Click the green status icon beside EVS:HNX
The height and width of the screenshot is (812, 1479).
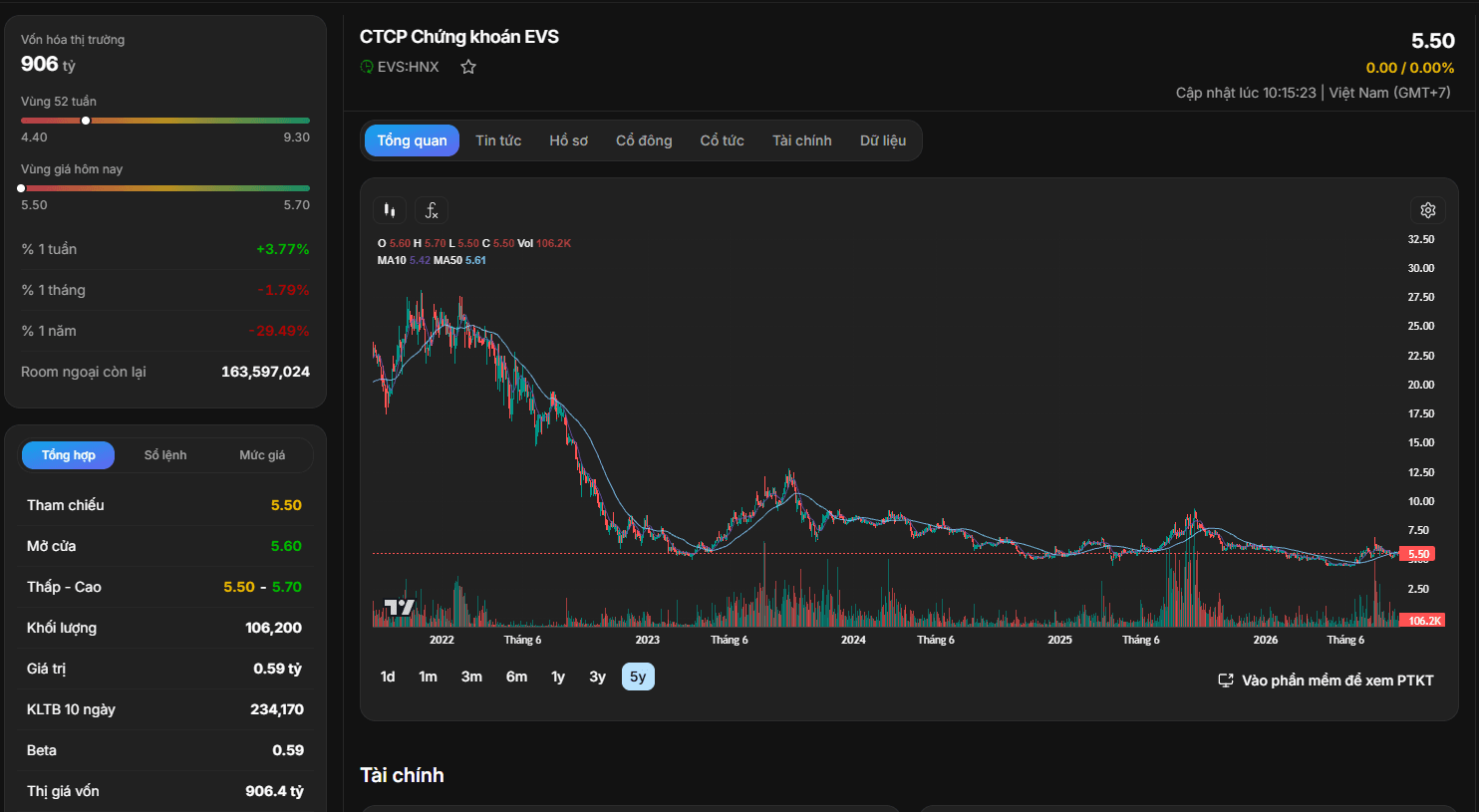(367, 67)
